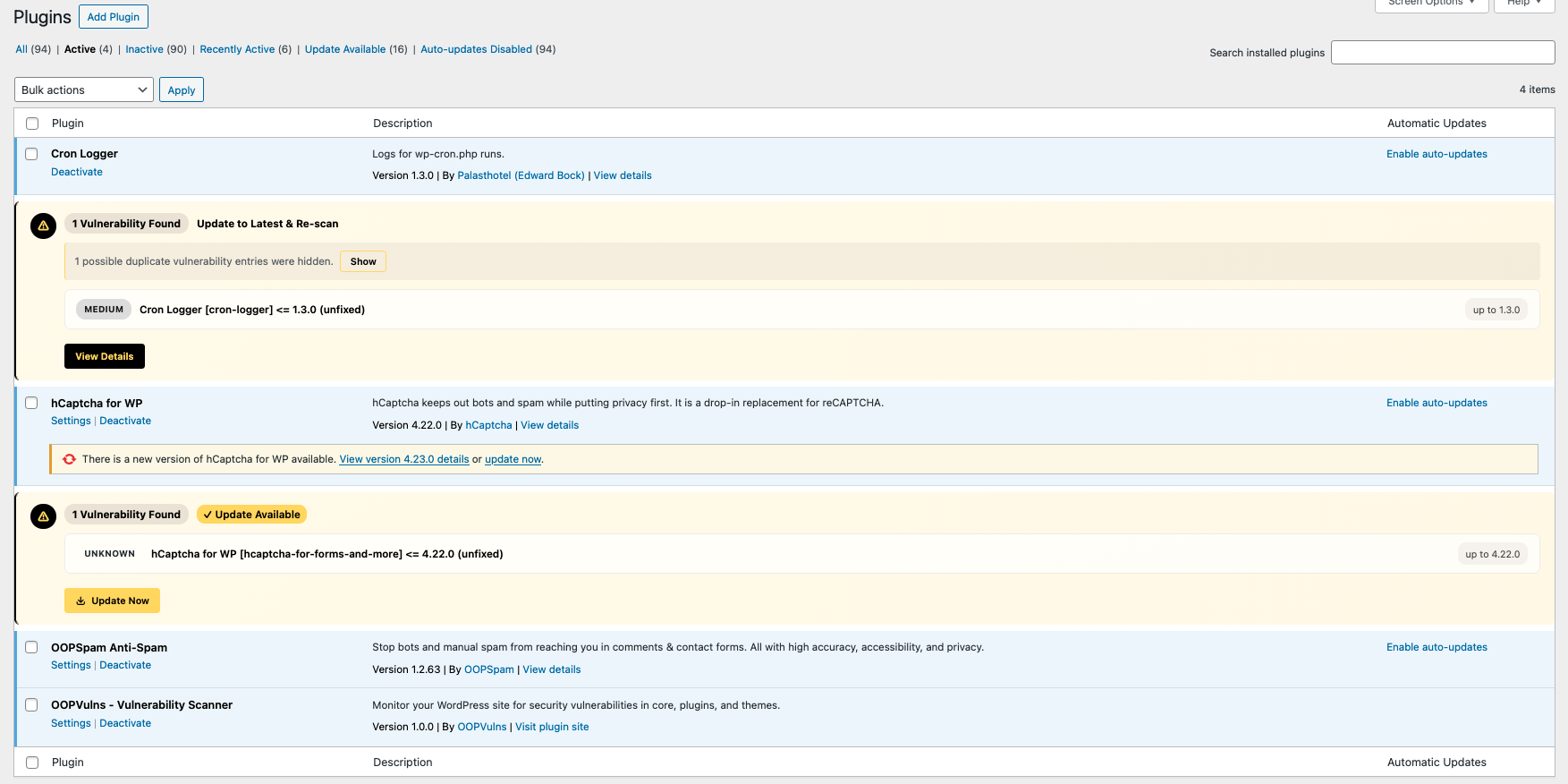Click hCaptcha '1 Vulnerability Found' badge
The height and width of the screenshot is (784, 1568).
(126, 515)
